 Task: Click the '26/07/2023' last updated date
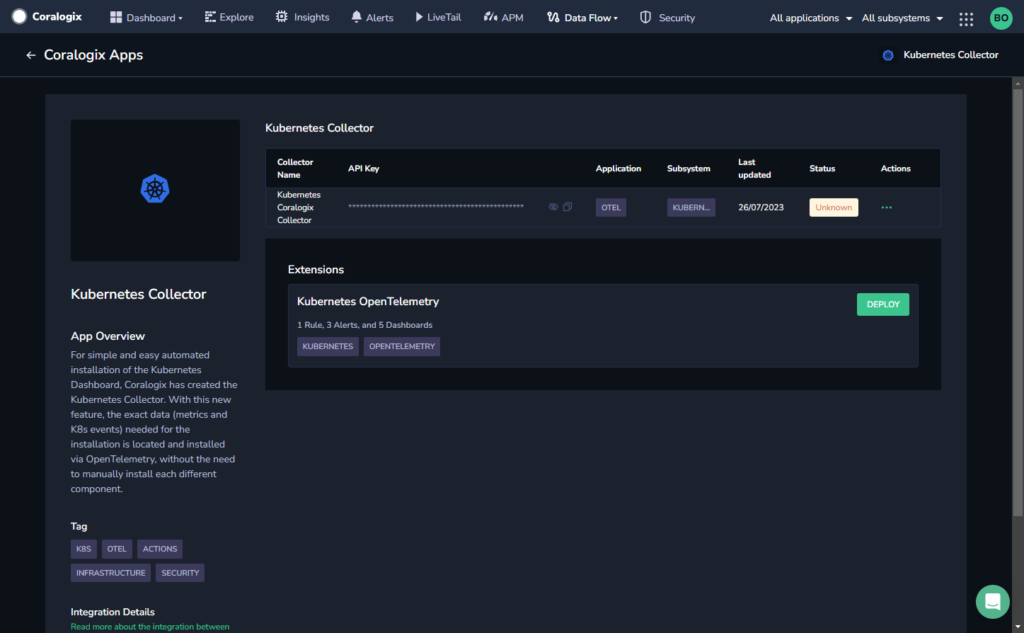click(761, 207)
